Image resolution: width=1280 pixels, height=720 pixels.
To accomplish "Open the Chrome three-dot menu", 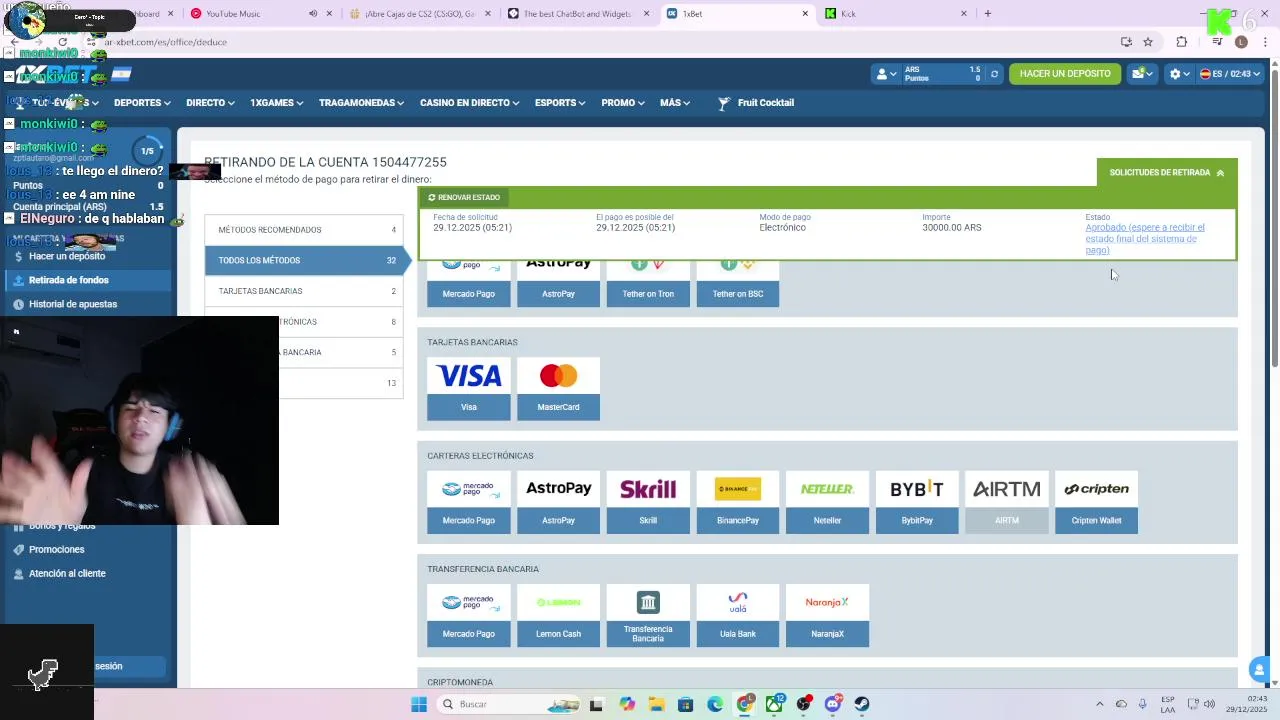I will [1266, 42].
